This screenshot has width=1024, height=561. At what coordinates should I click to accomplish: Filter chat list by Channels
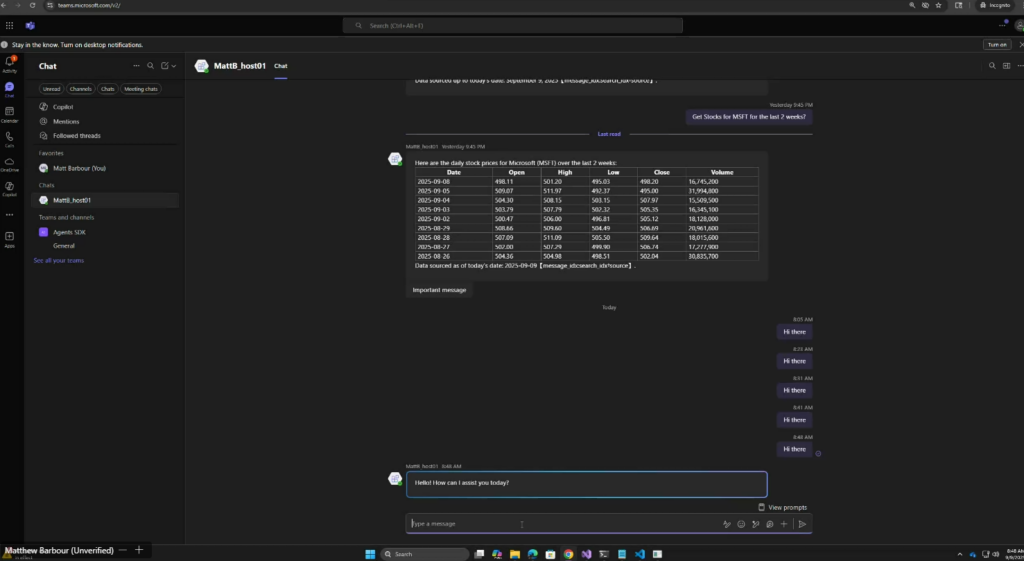click(x=80, y=89)
